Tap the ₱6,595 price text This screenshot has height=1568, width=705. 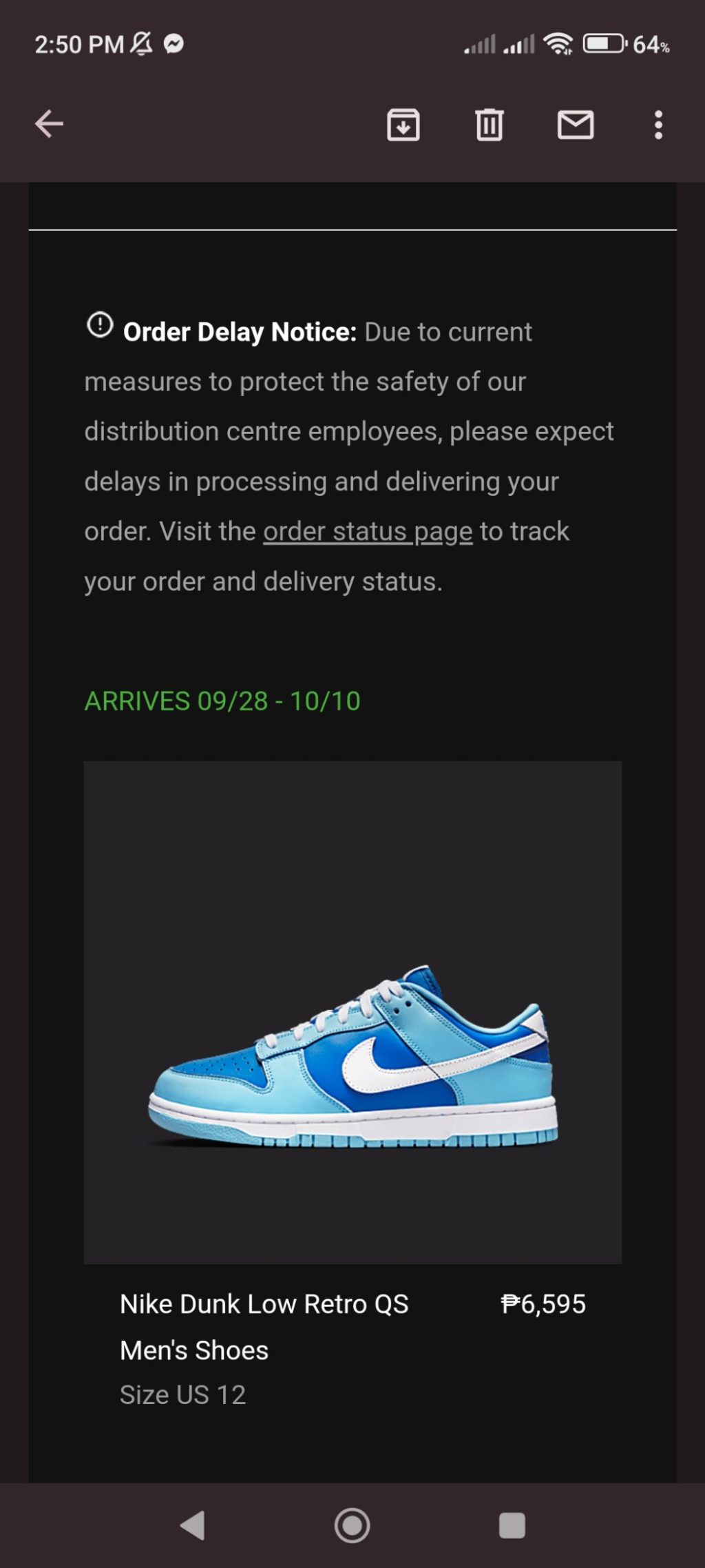coord(543,1304)
